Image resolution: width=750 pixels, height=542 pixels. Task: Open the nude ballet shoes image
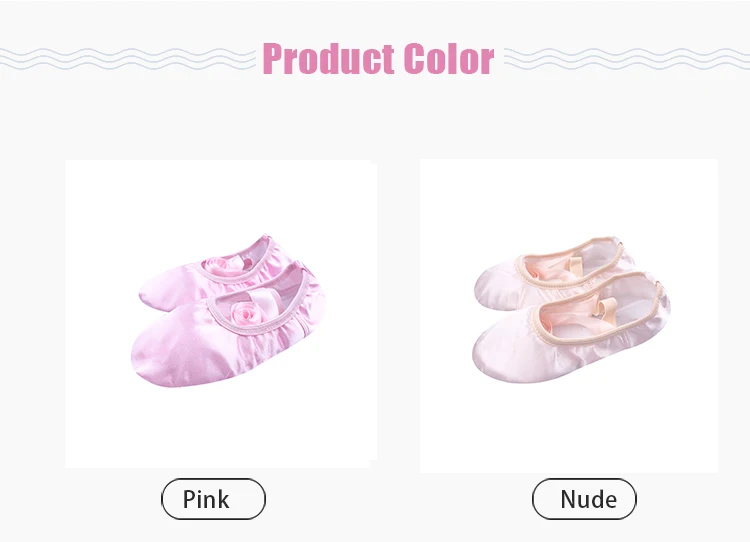569,316
